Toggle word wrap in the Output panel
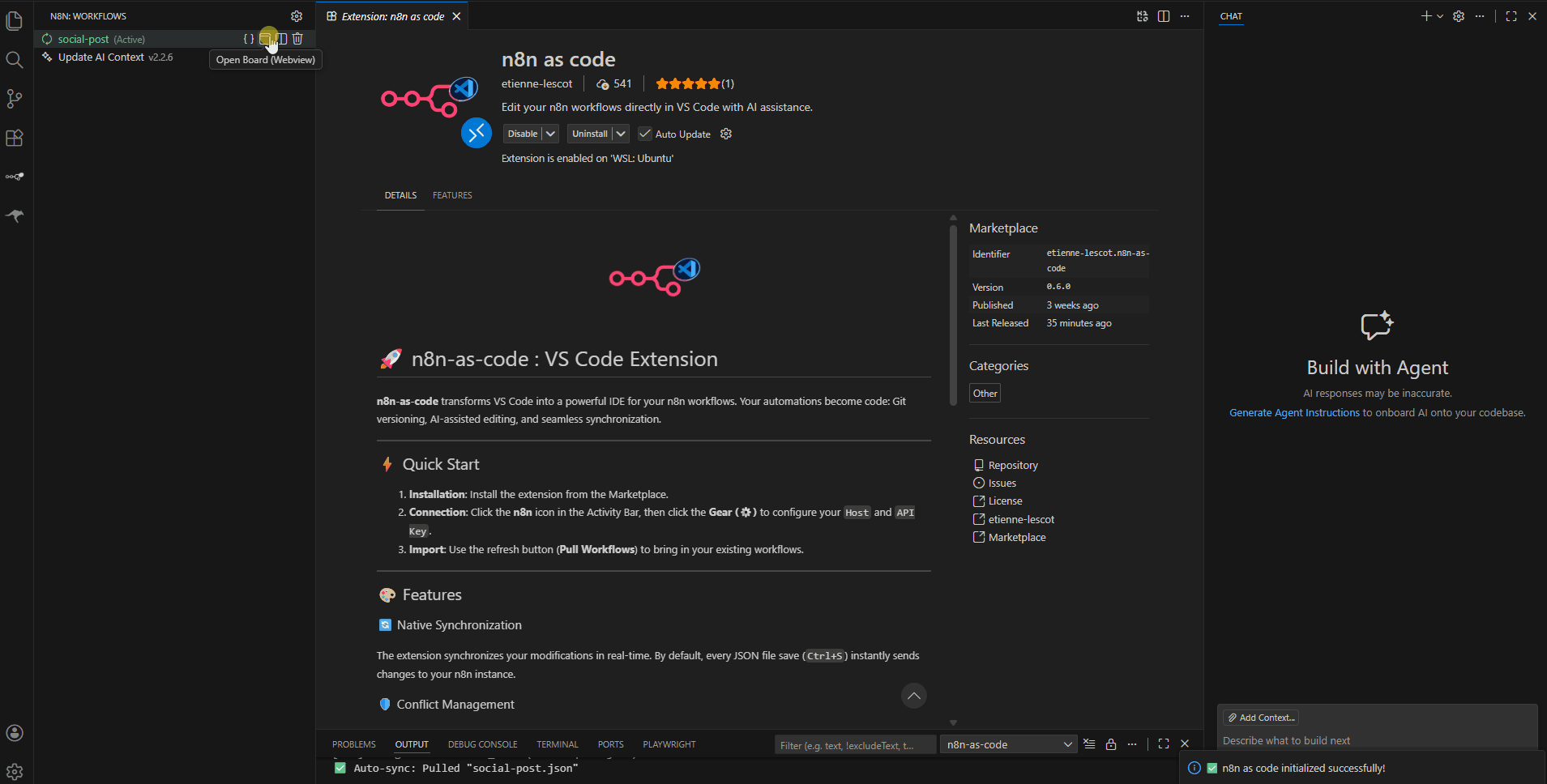 pos(1132,744)
